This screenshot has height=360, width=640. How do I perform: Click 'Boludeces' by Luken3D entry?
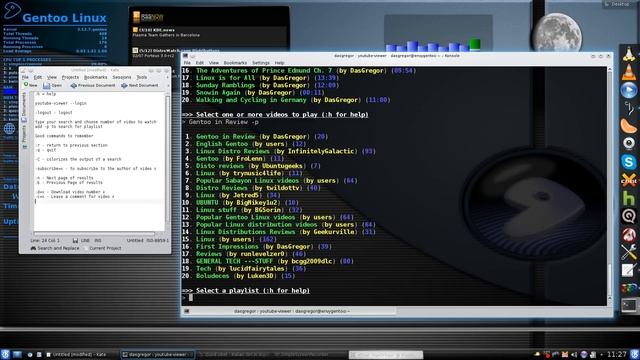click(x=238, y=276)
